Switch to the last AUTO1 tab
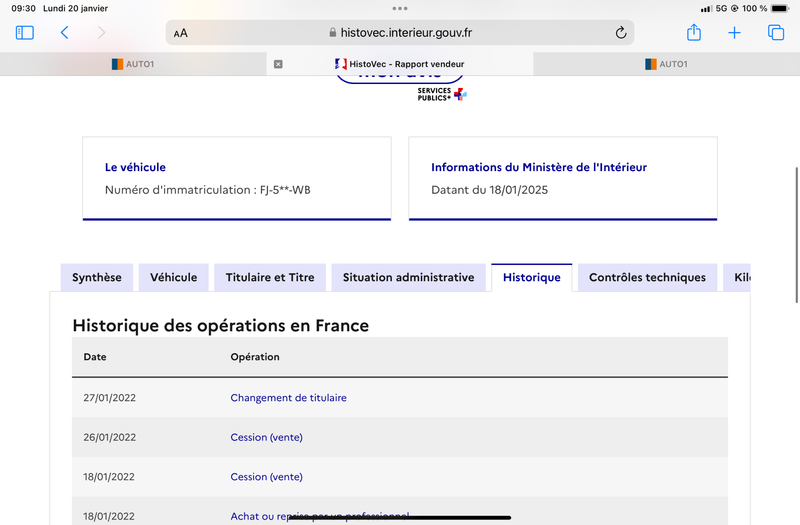This screenshot has width=800, height=525. pyautogui.click(x=666, y=64)
